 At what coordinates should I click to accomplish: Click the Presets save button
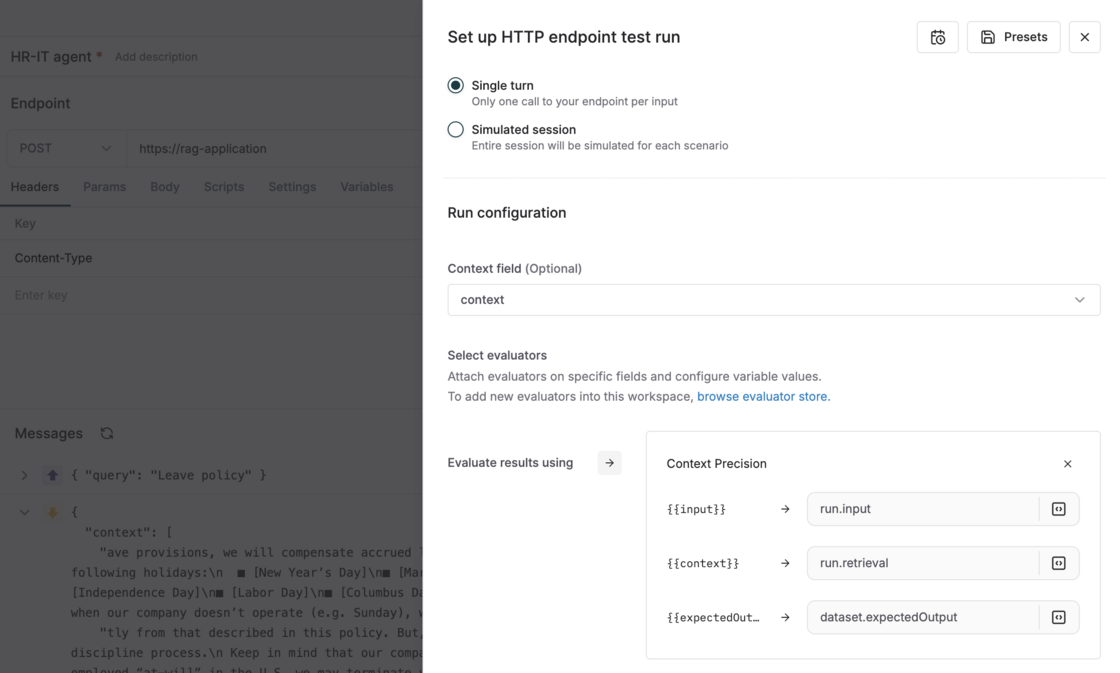1013,37
